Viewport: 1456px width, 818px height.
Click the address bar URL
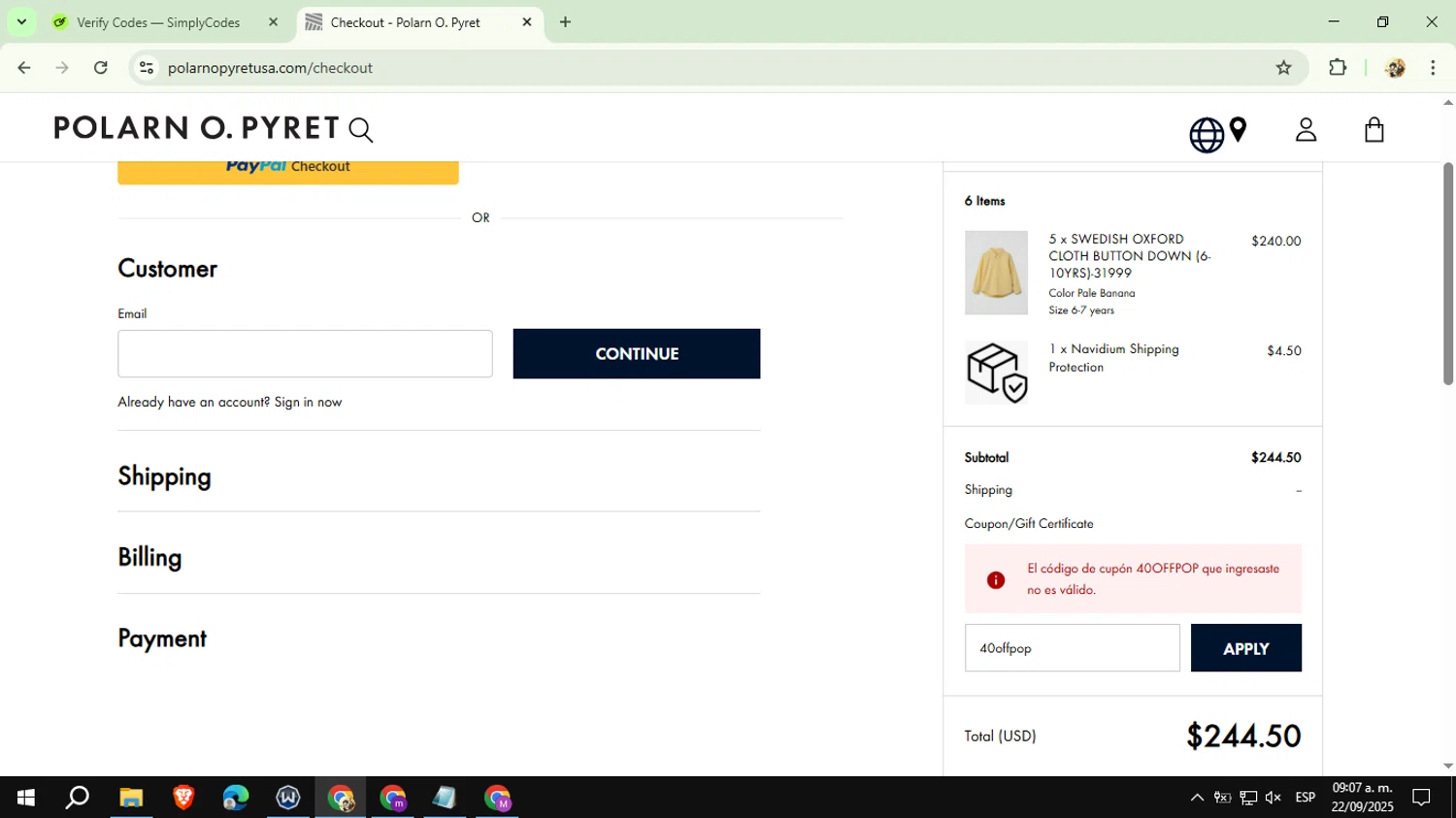pyautogui.click(x=270, y=68)
